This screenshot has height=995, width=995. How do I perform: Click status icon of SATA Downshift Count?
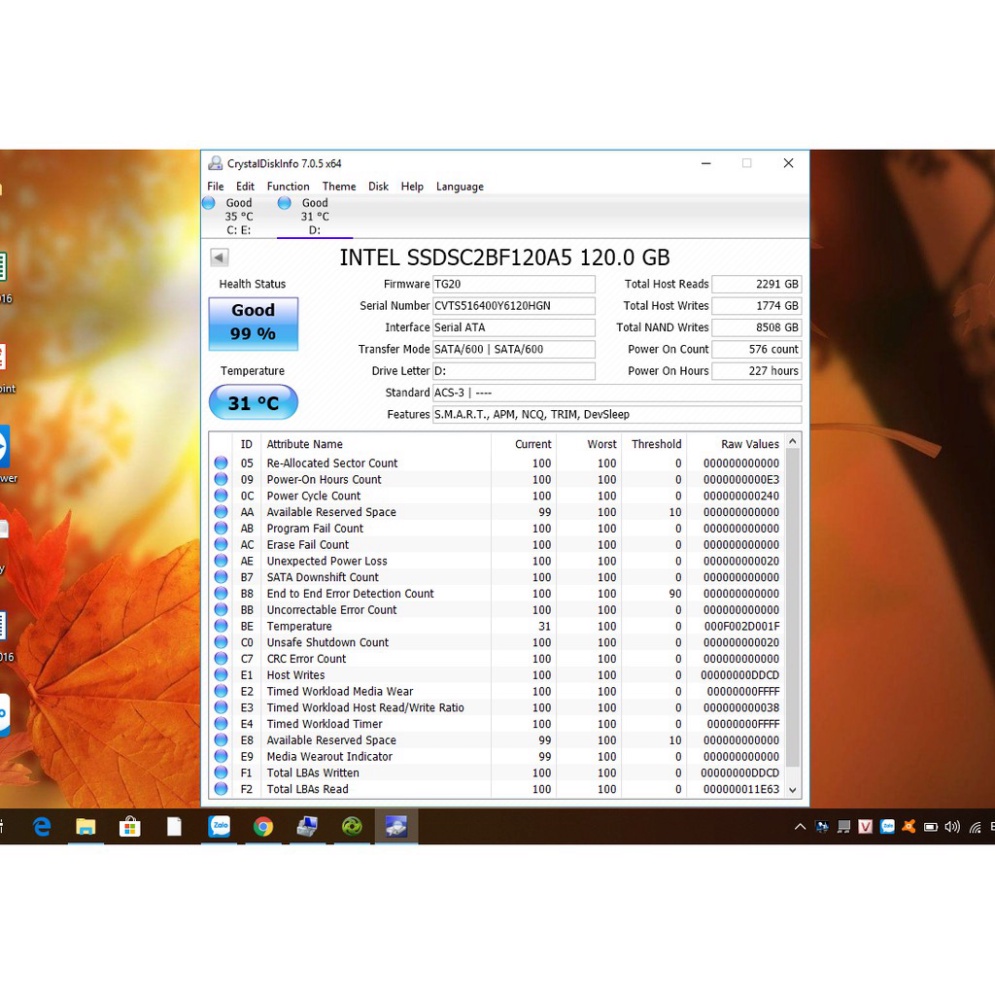(x=221, y=577)
